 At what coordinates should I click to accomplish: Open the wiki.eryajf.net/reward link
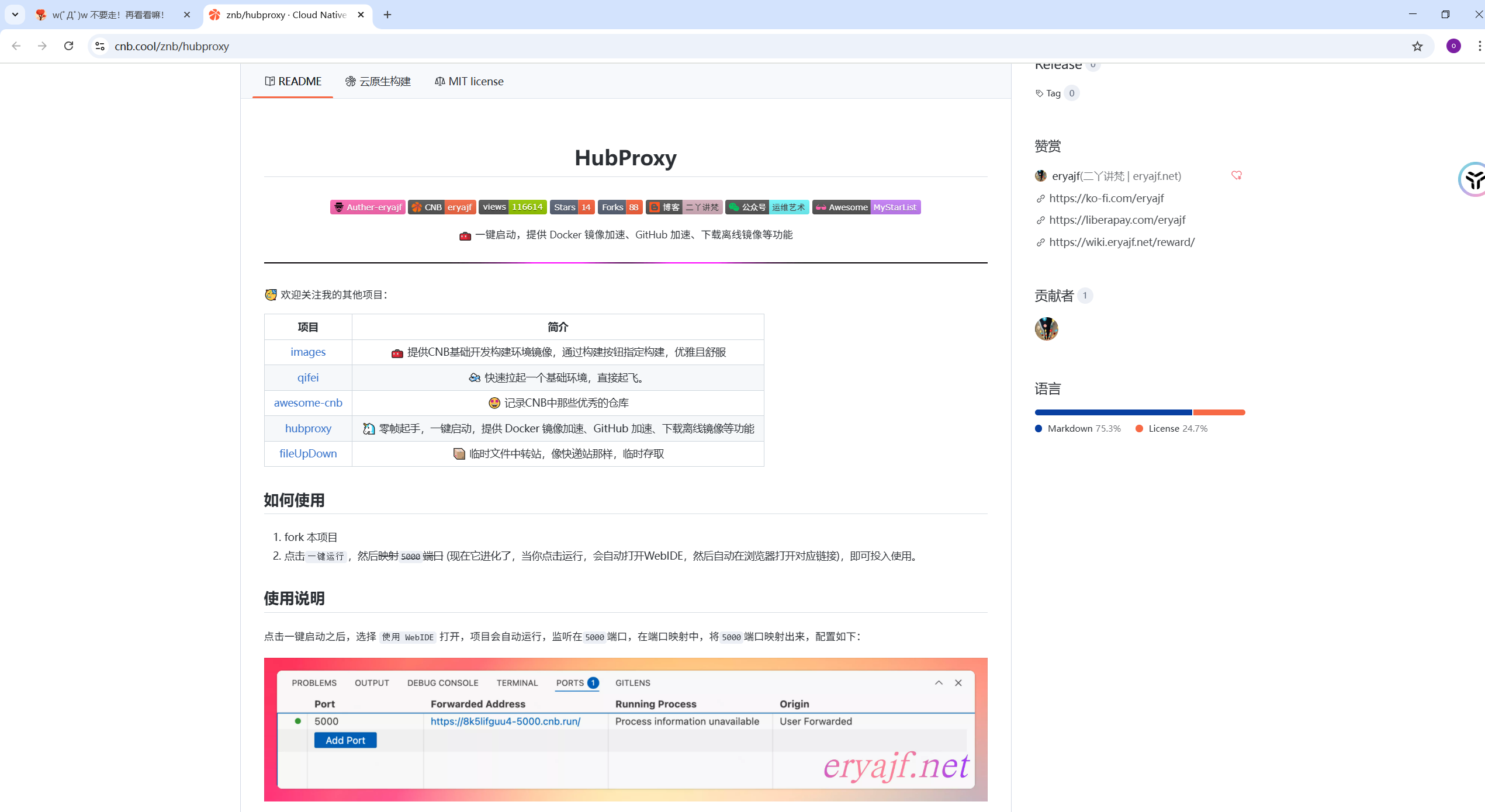(1121, 242)
